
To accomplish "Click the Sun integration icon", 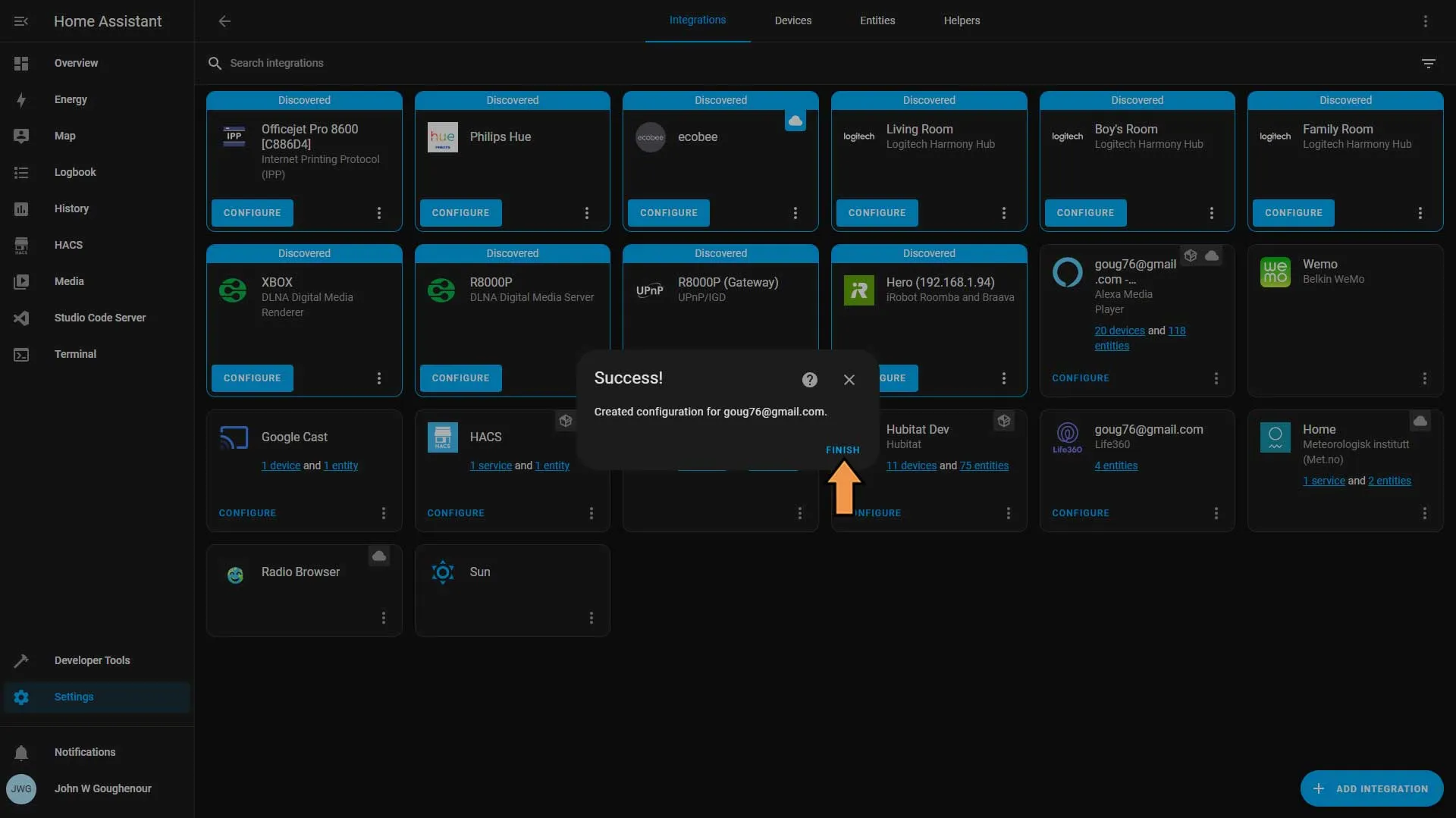I will pyautogui.click(x=443, y=572).
